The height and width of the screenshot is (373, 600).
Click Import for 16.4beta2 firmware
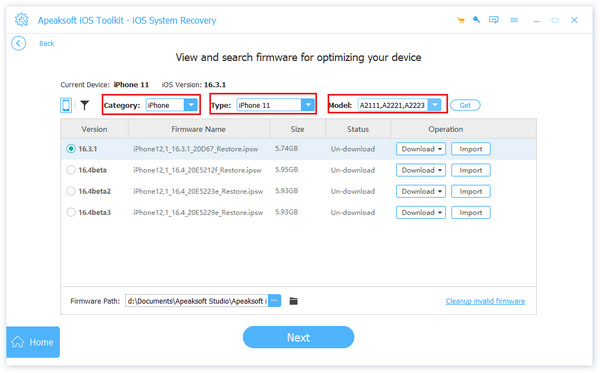471,191
